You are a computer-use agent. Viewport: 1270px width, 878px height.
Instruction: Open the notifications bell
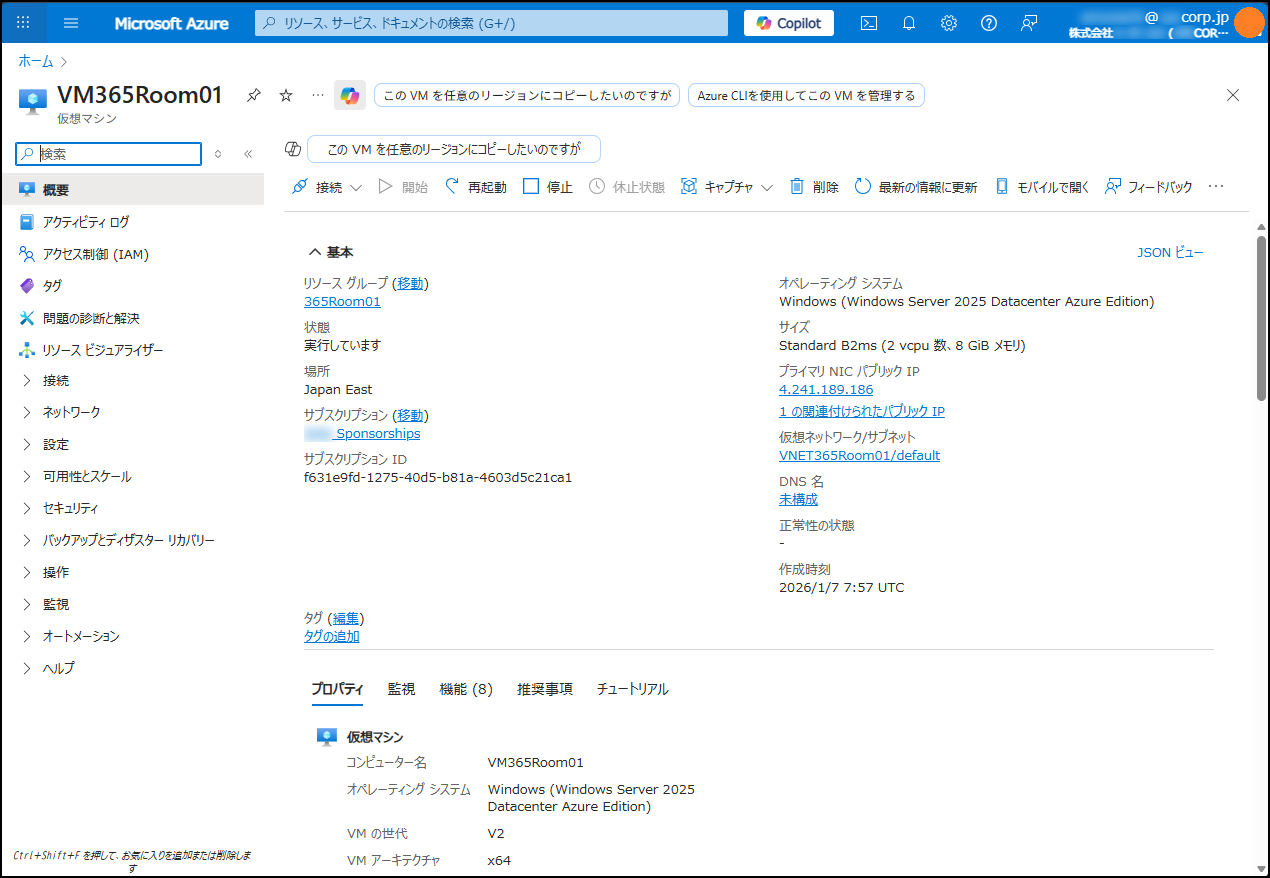tap(909, 23)
